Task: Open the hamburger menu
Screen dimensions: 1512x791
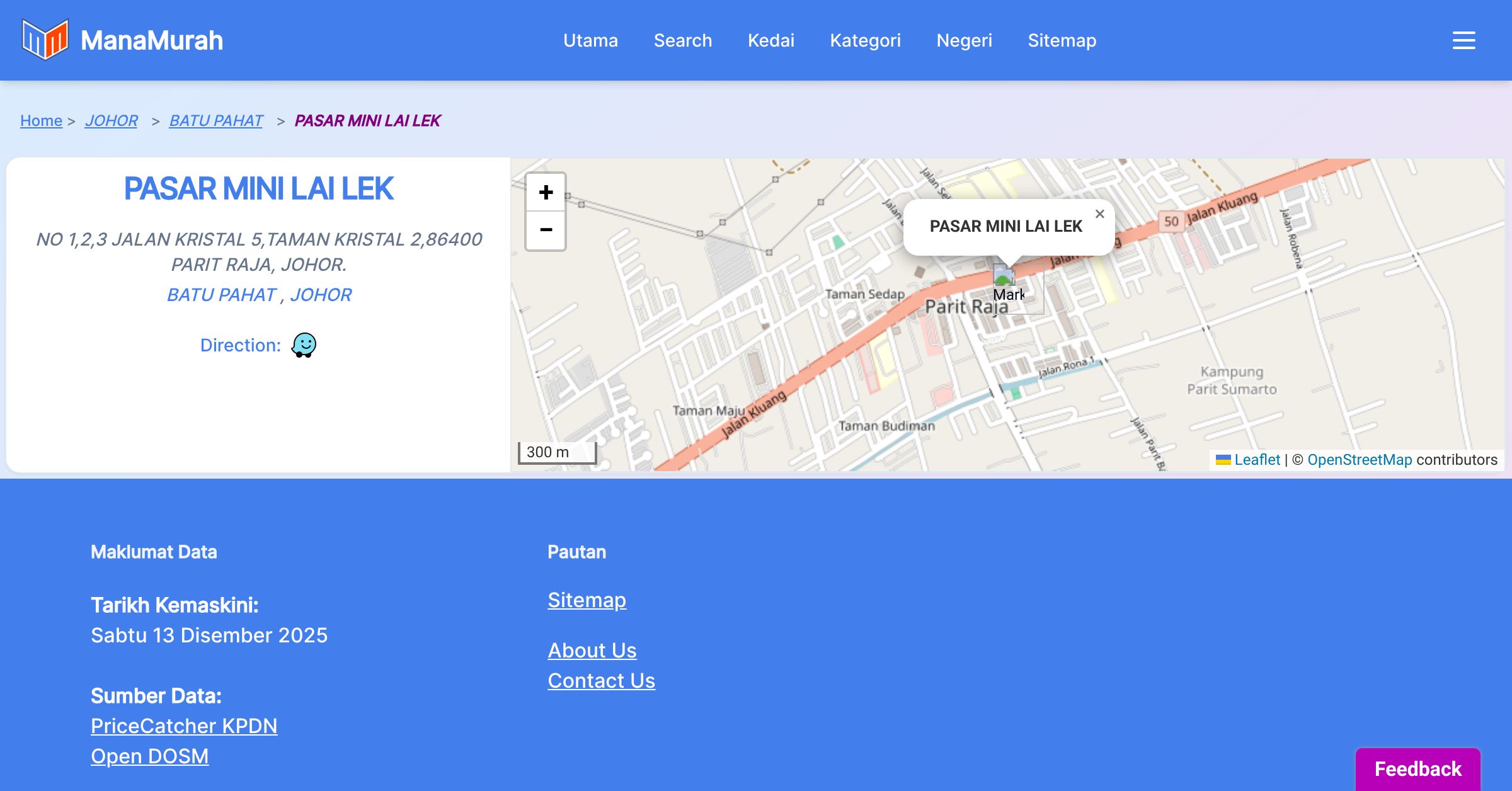Action: (x=1463, y=40)
